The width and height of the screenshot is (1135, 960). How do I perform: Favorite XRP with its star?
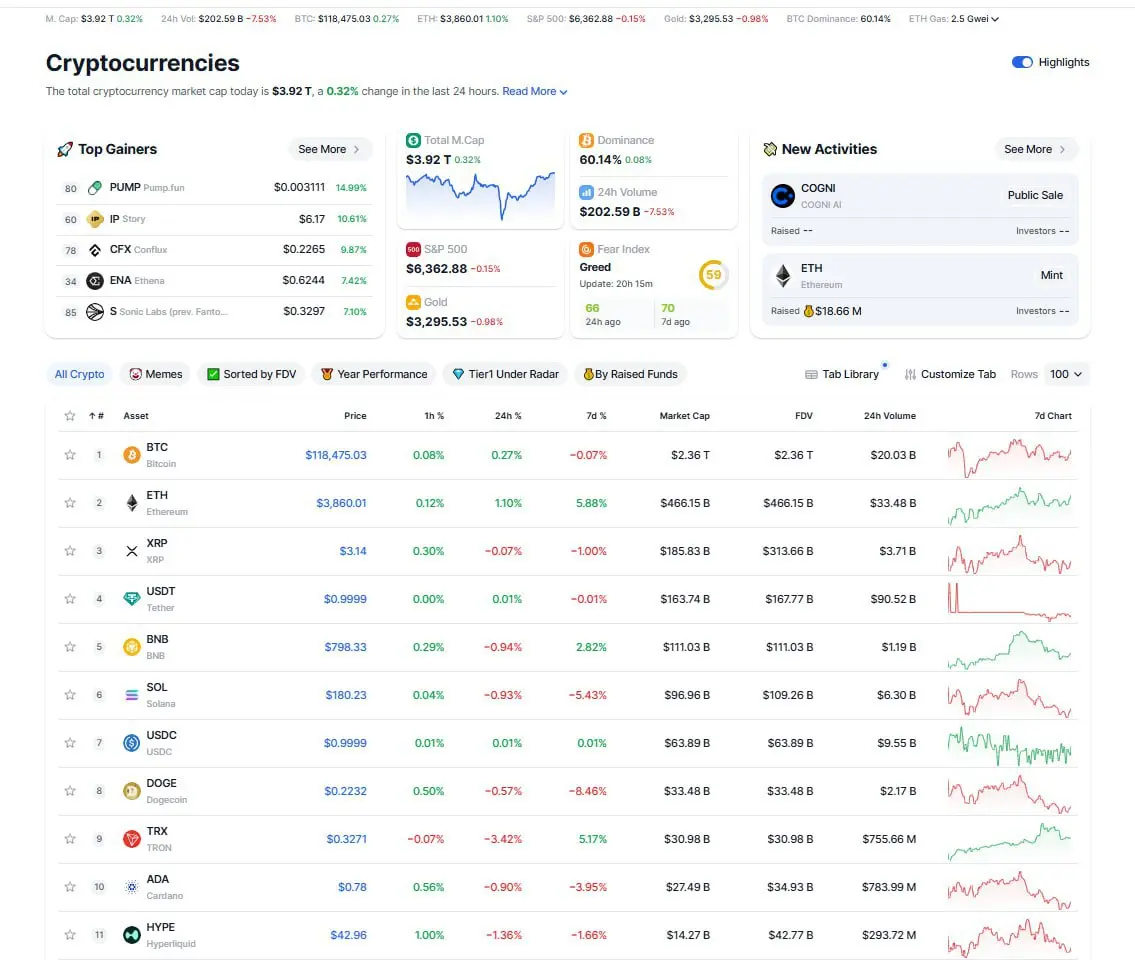70,551
